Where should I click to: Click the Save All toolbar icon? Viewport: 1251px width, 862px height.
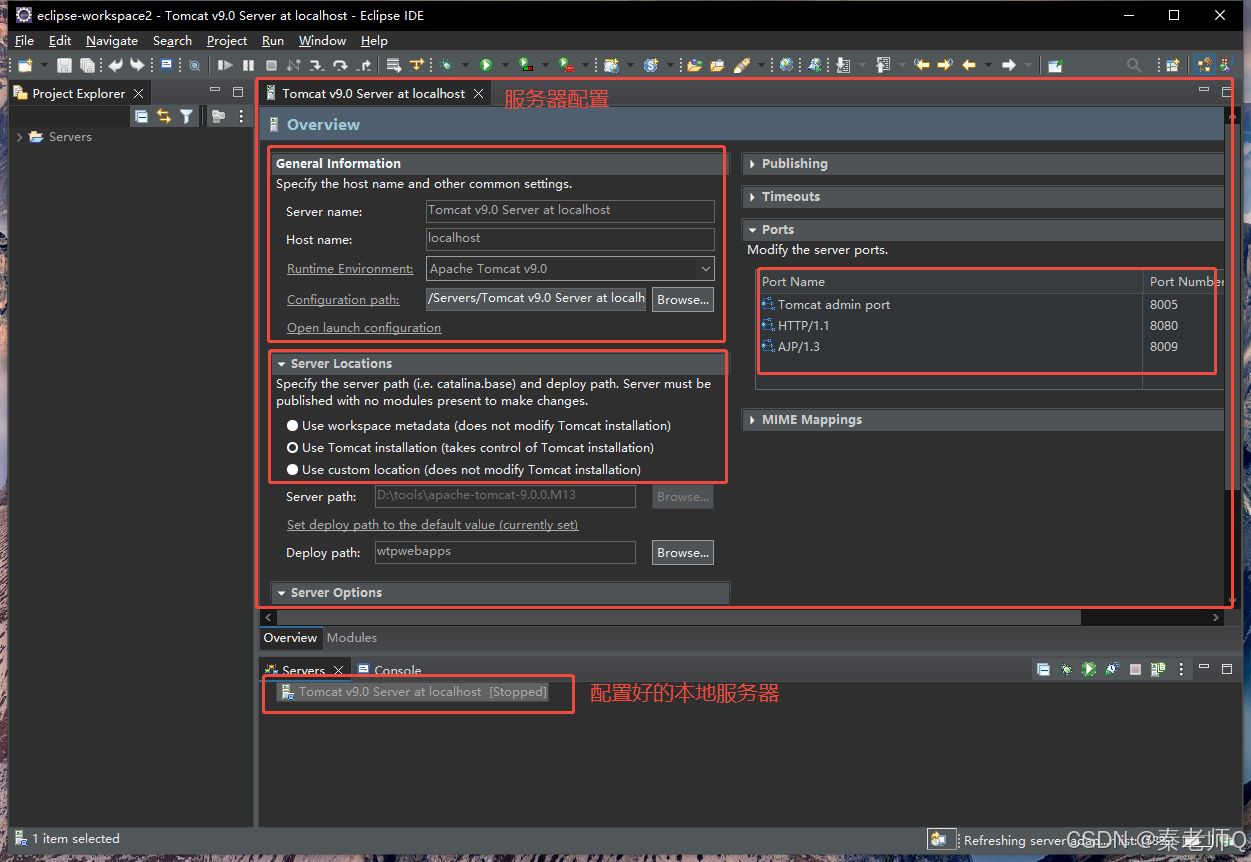tap(87, 65)
